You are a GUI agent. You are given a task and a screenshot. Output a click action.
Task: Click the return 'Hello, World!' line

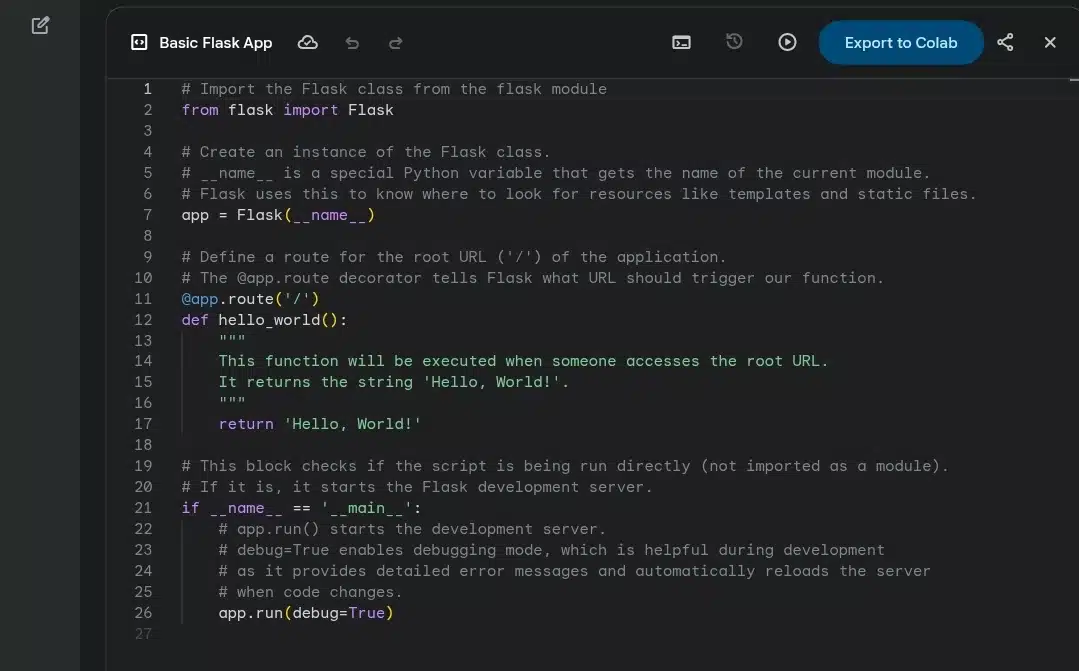(x=319, y=424)
